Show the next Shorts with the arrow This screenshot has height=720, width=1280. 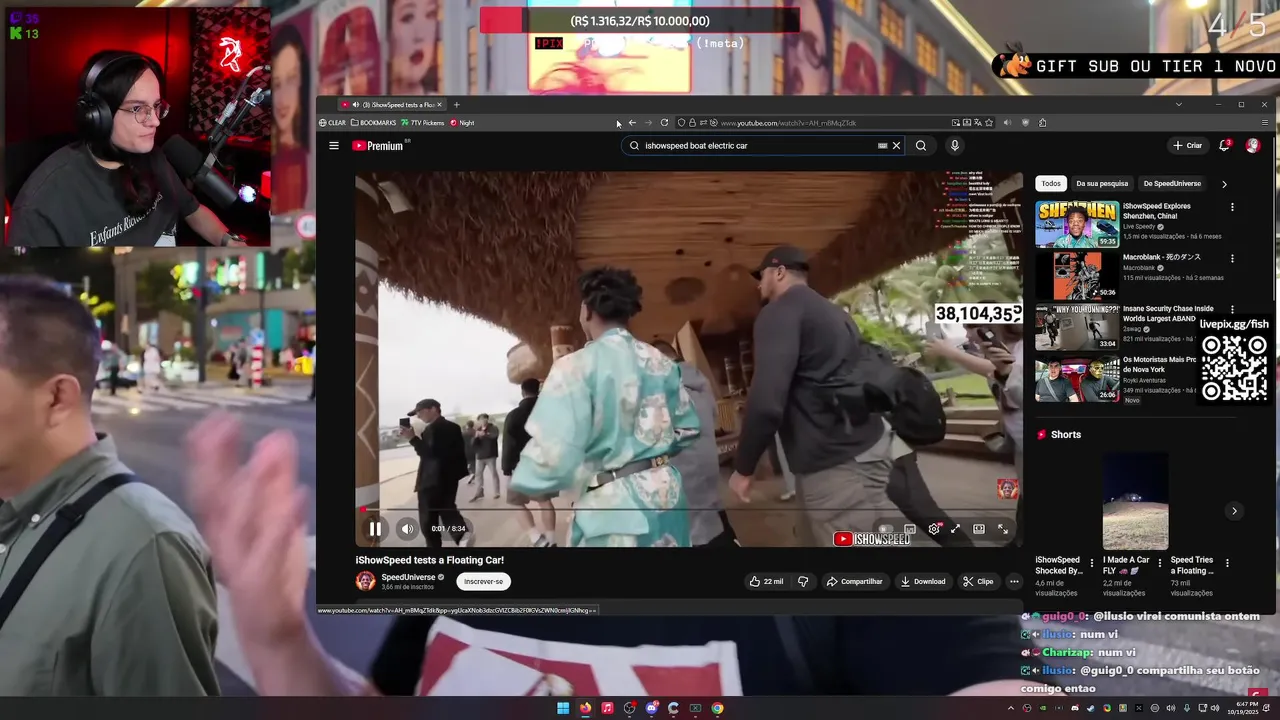coord(1234,511)
